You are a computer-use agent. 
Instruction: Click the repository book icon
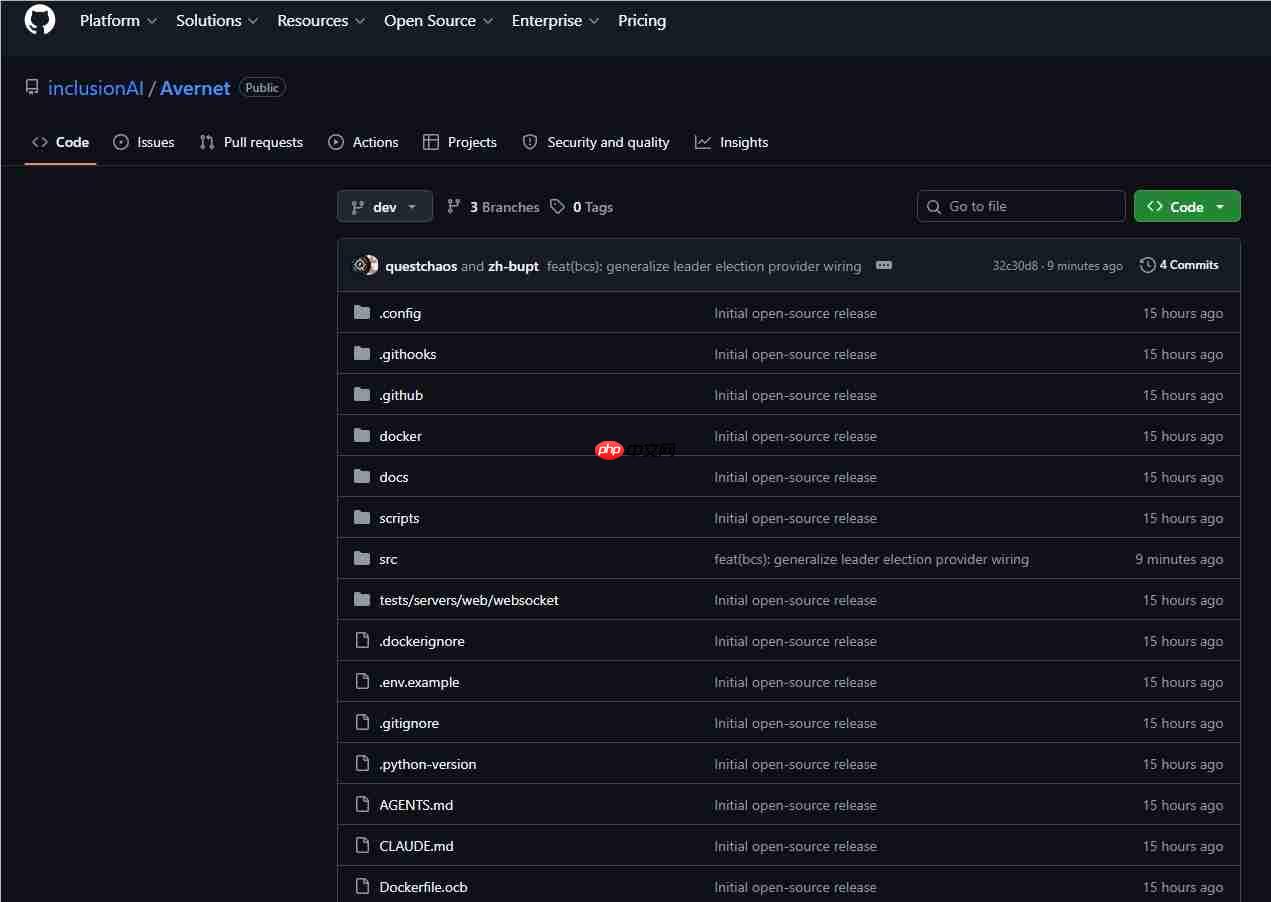[x=32, y=88]
